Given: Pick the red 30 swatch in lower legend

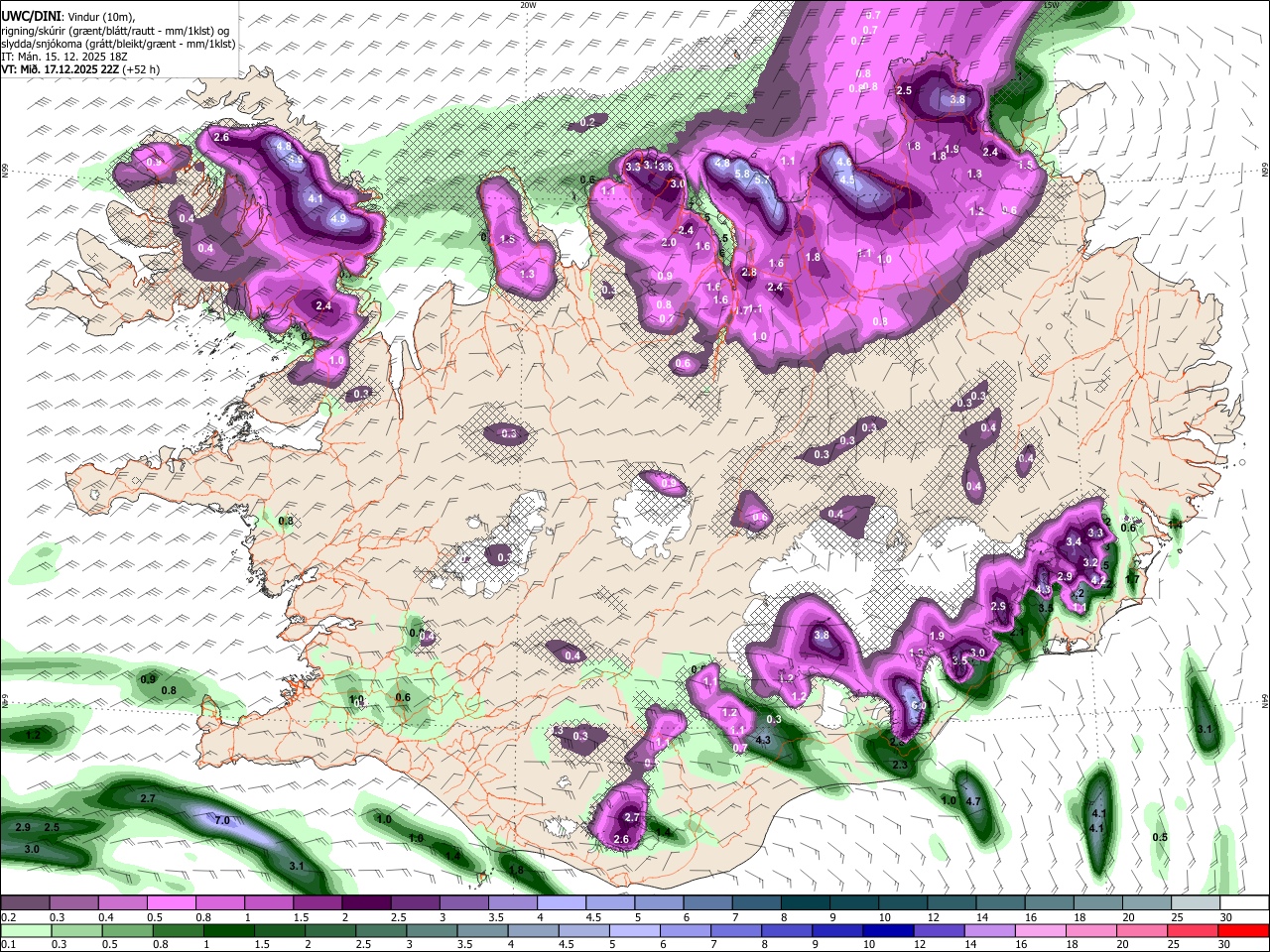Looking at the screenshot, I should 1243,930.
